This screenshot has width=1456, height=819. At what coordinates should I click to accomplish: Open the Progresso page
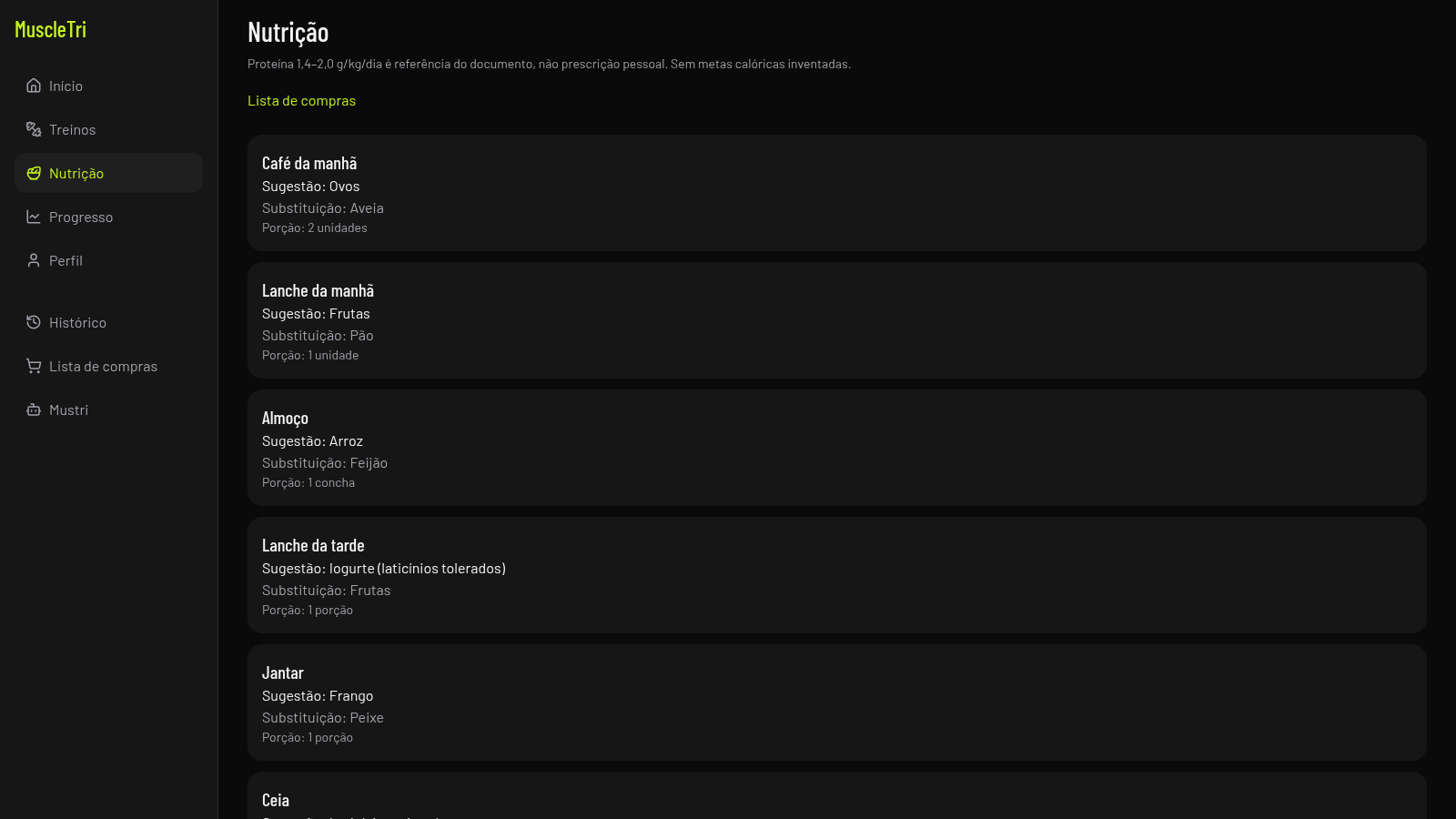108,217
